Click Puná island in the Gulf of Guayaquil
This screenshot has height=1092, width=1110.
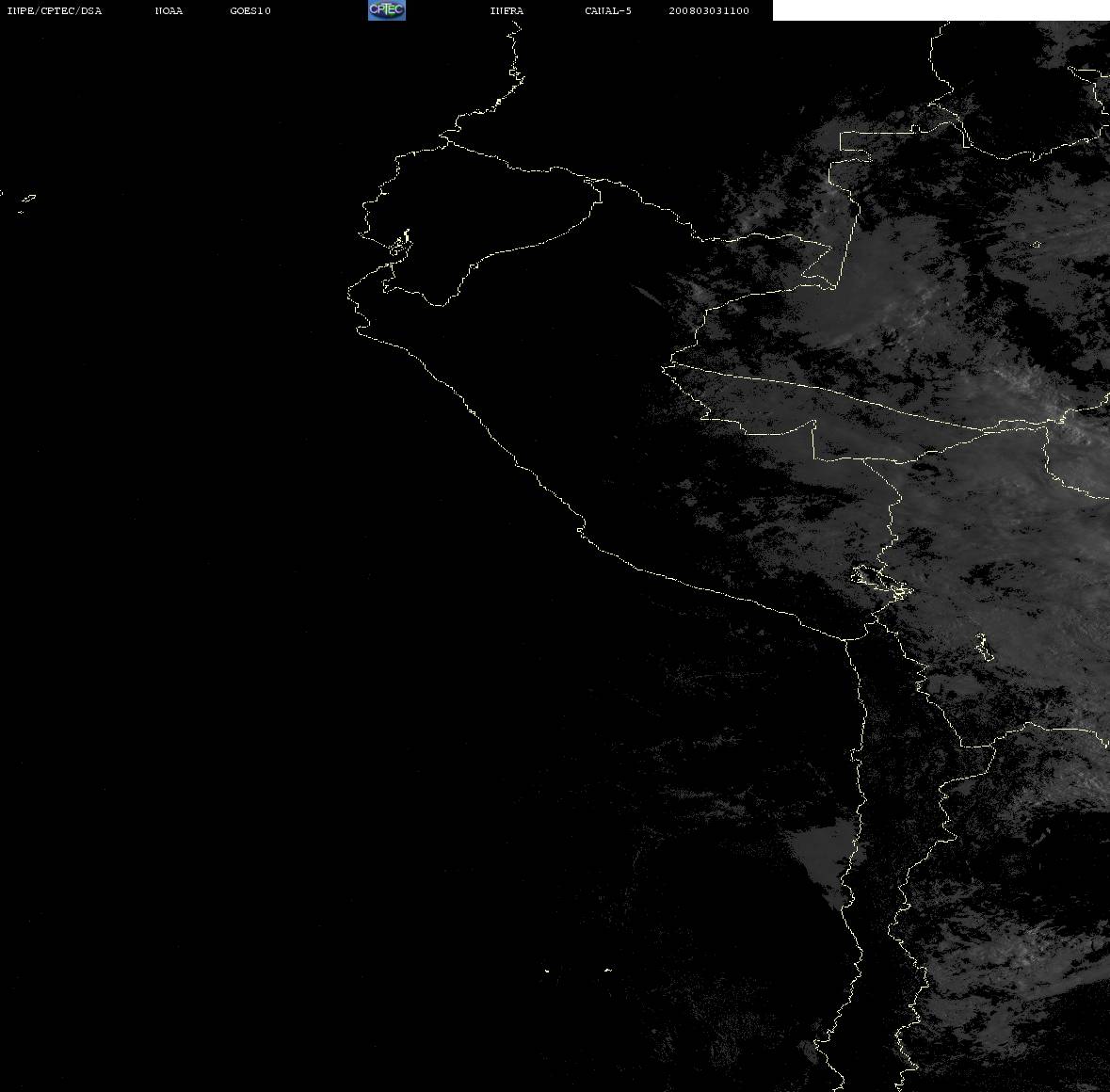point(400,245)
